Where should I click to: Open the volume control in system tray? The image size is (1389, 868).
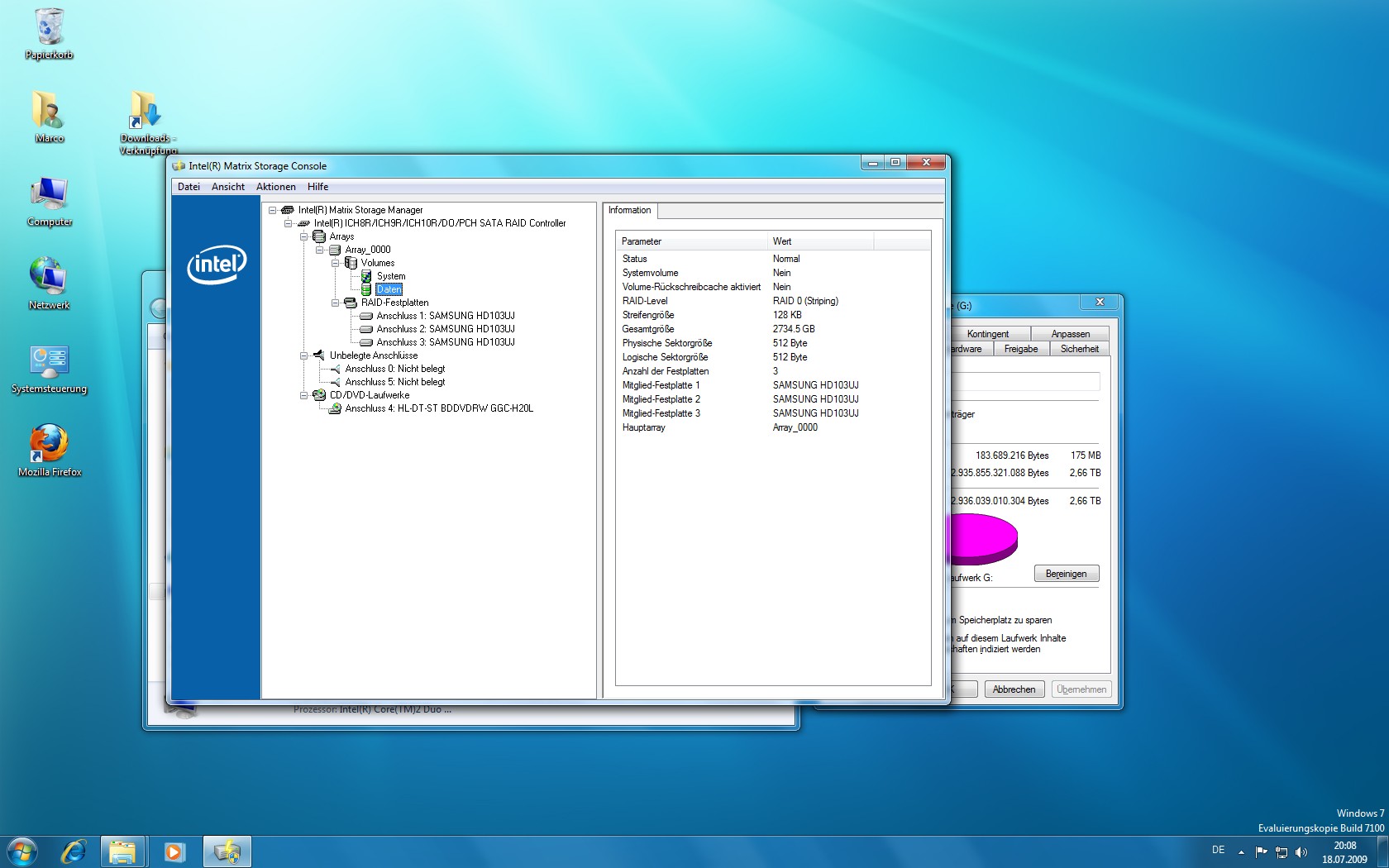pos(1302,852)
